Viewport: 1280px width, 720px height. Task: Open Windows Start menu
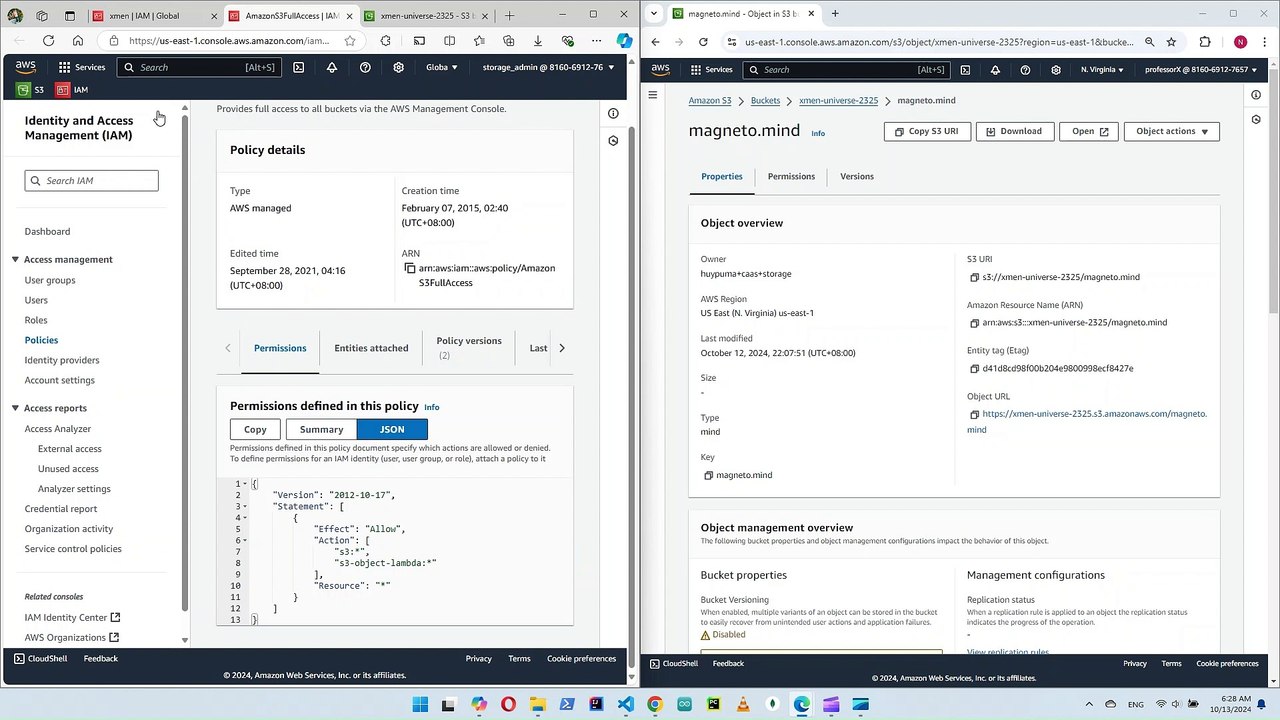[420, 704]
